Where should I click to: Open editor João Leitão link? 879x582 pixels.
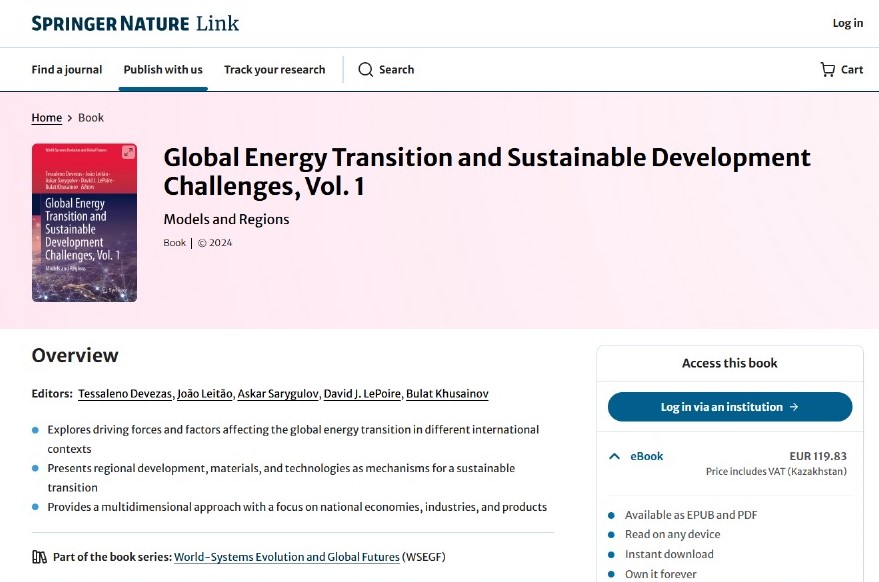tap(203, 394)
